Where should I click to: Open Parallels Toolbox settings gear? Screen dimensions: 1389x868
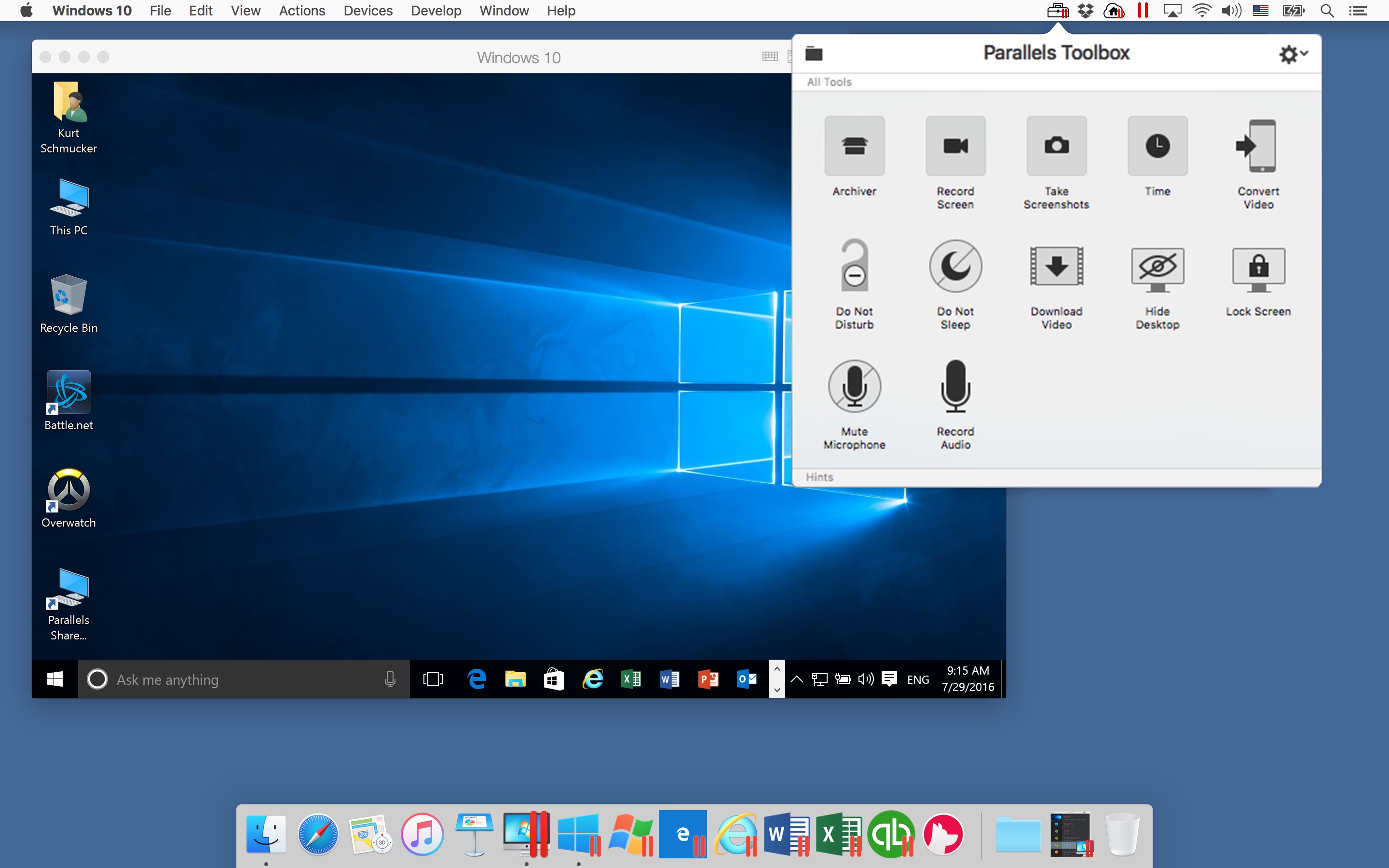pos(1289,54)
